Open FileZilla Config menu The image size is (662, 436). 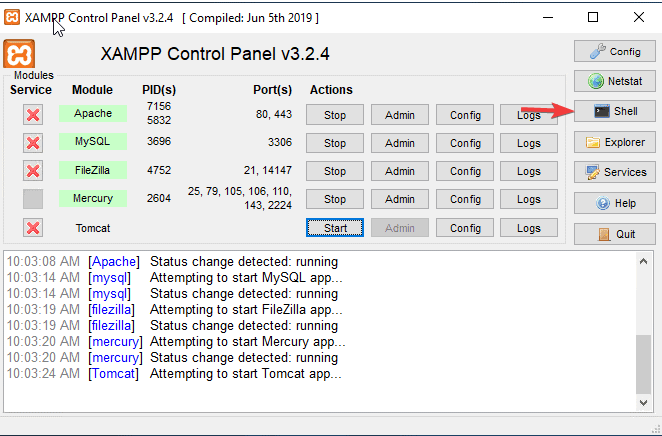point(465,171)
